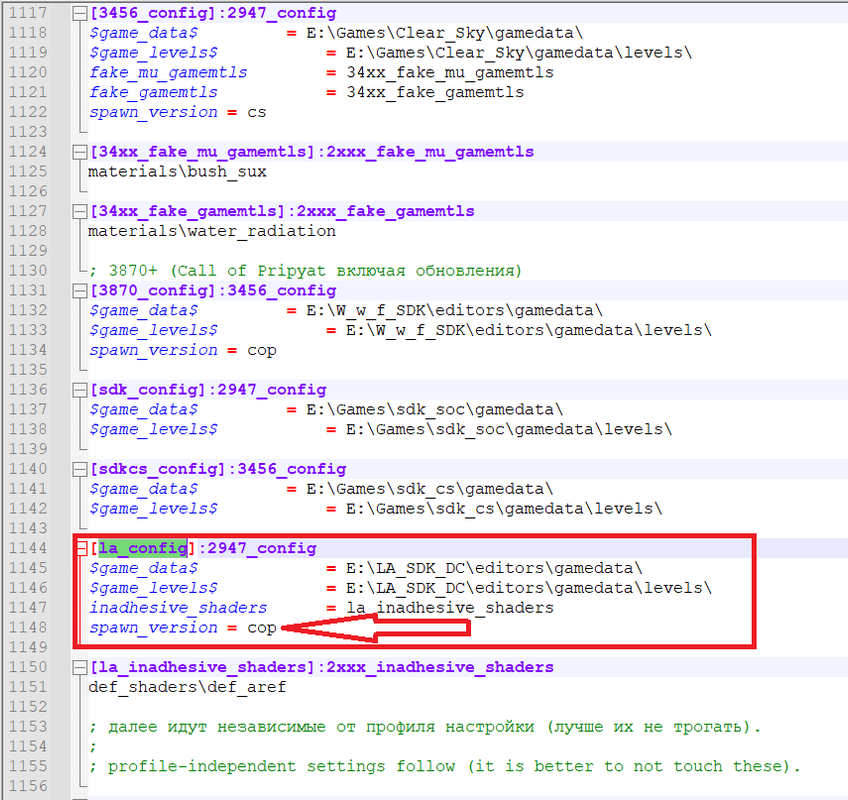Click the path E:\LA_SDK_DC\editors\gamedata\
The image size is (848, 800).
click(x=494, y=568)
